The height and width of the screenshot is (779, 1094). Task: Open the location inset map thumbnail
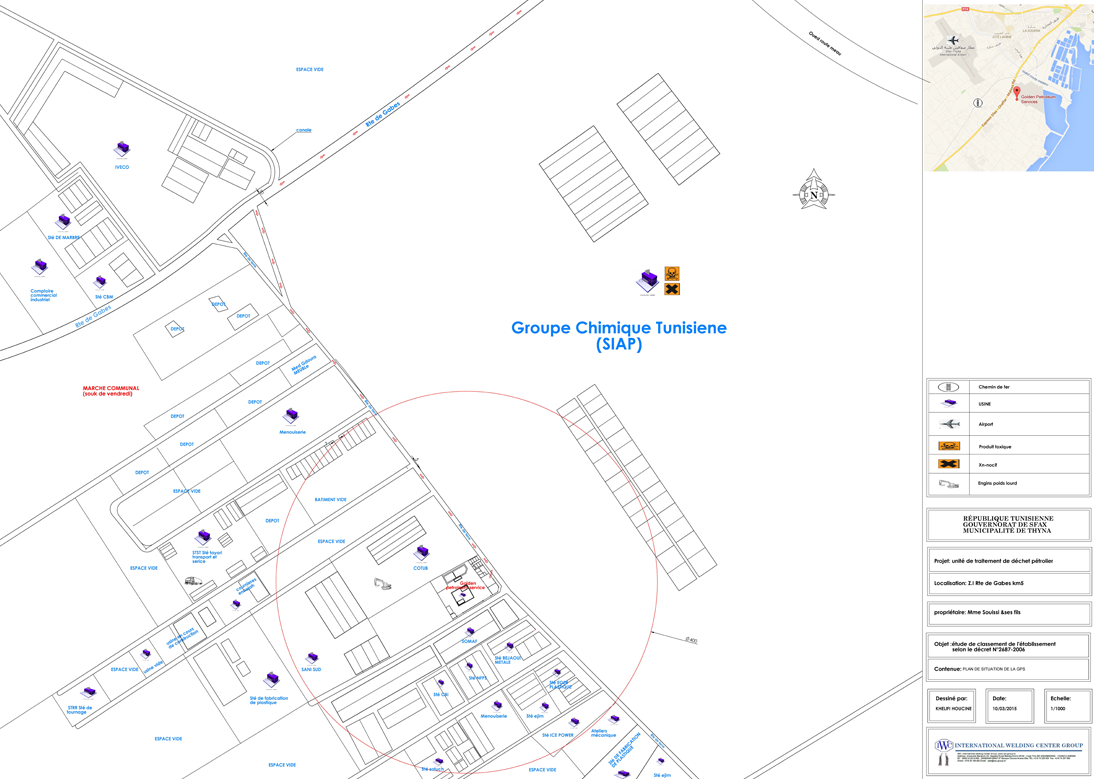(1009, 87)
